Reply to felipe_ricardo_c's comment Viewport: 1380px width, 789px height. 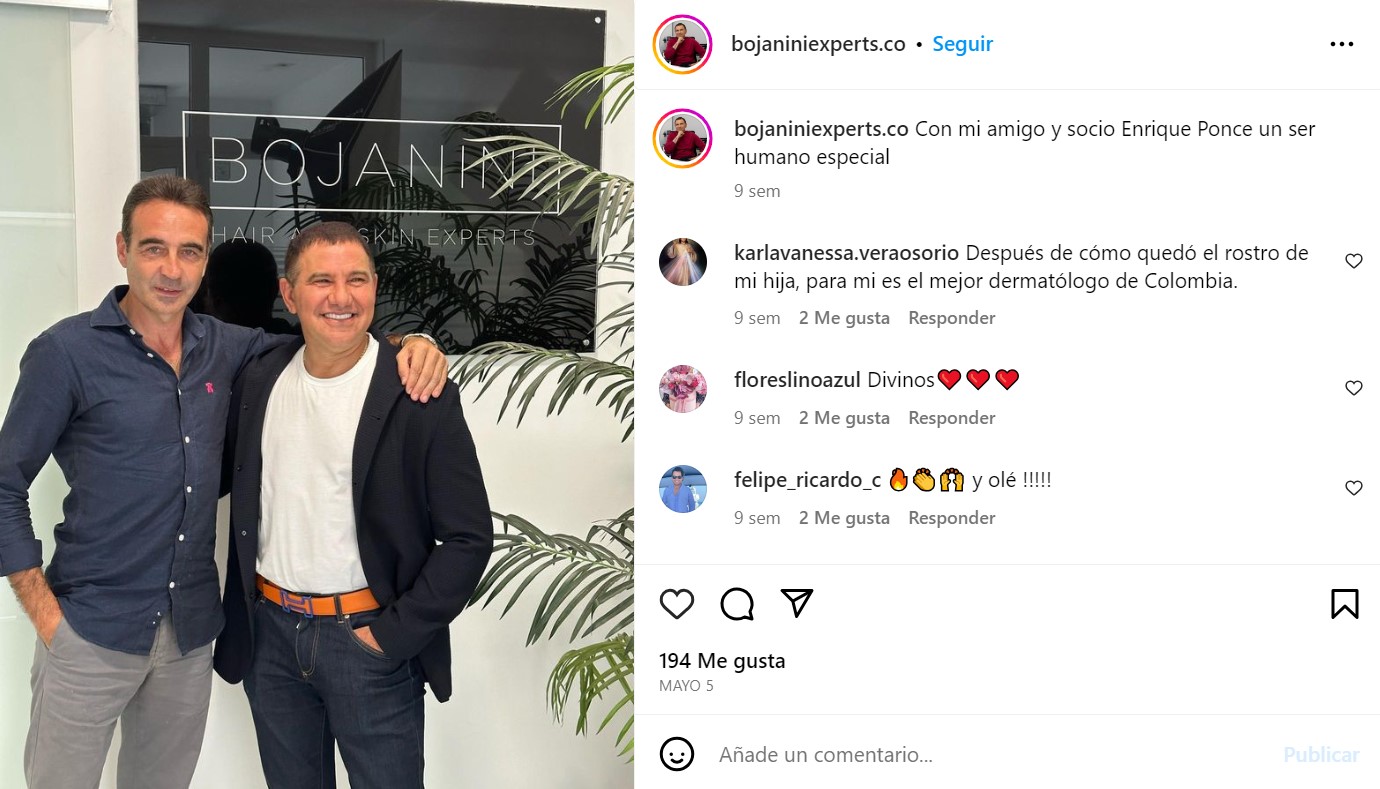point(951,518)
